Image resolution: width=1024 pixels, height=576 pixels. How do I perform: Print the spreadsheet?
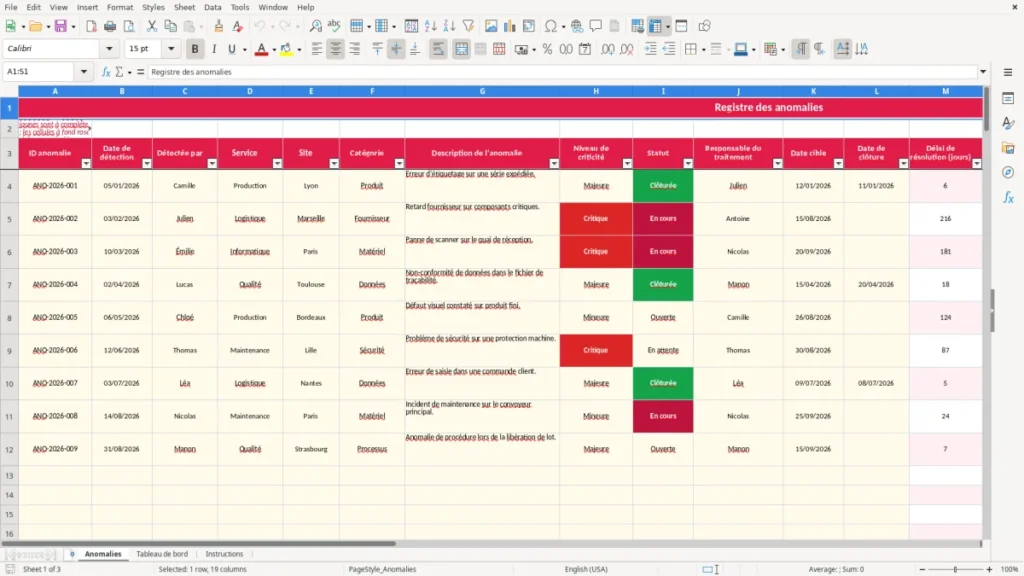click(x=110, y=26)
